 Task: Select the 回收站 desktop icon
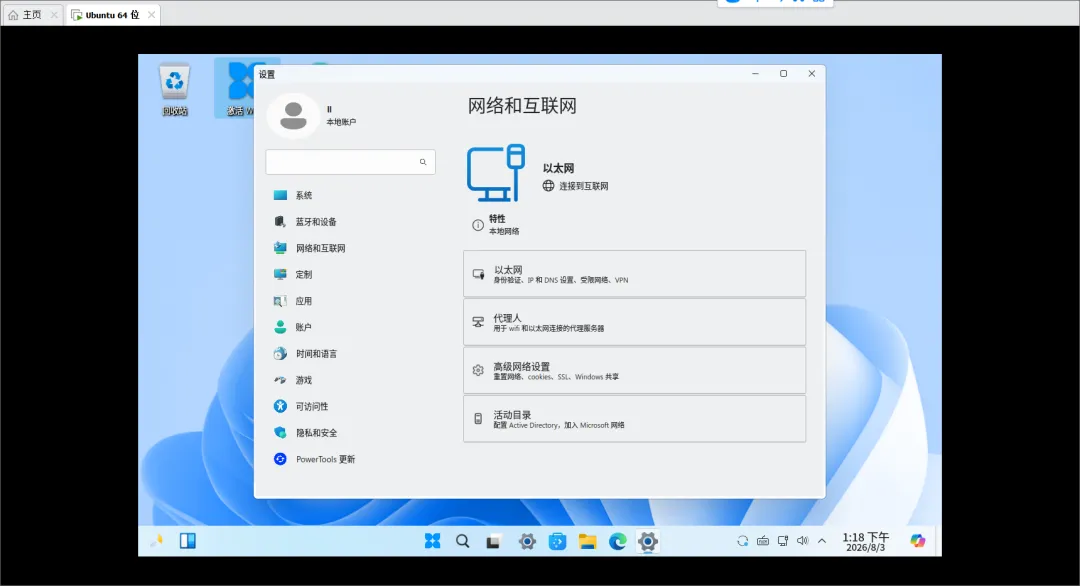174,90
